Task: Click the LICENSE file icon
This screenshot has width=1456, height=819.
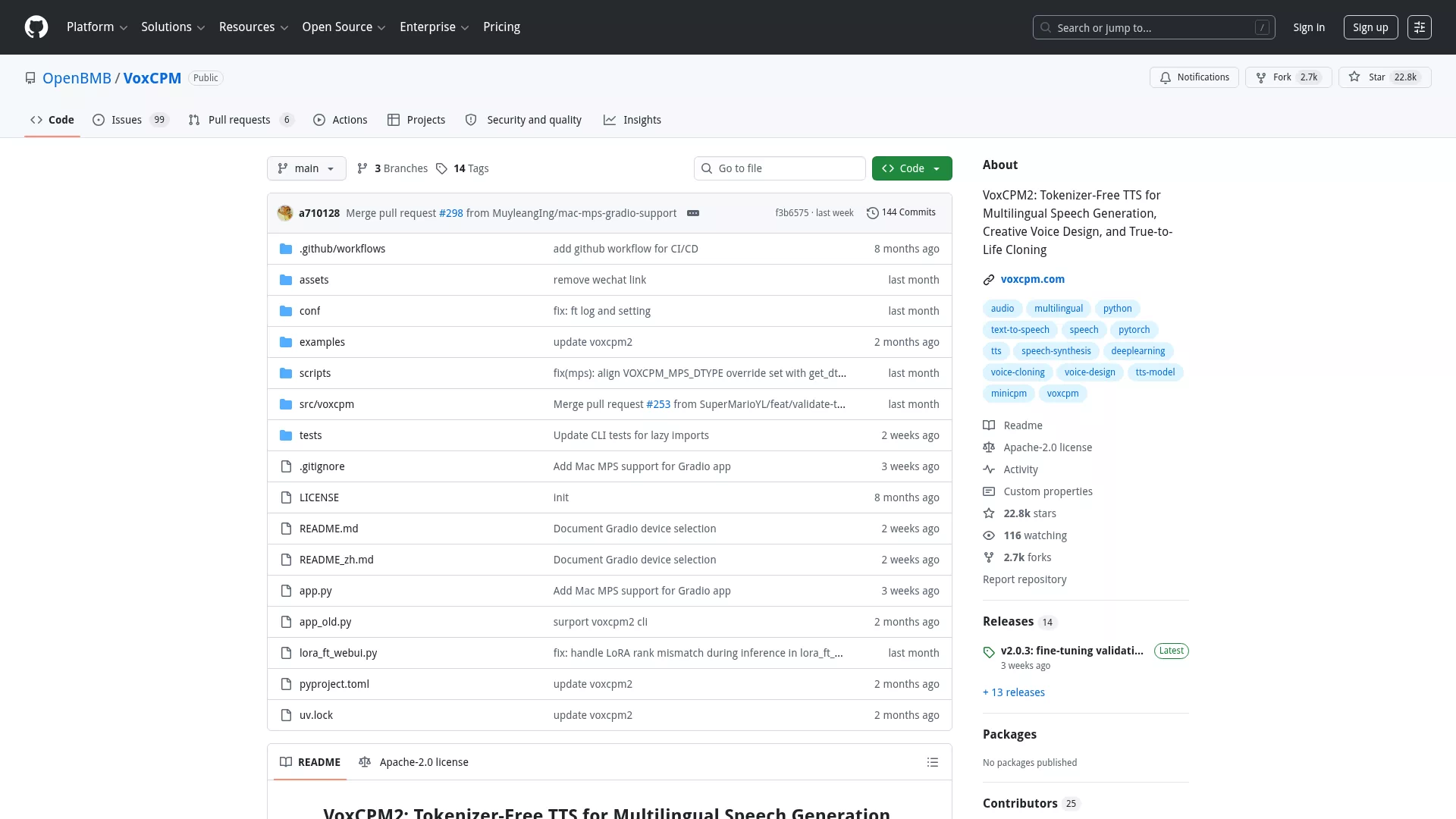Action: [286, 497]
